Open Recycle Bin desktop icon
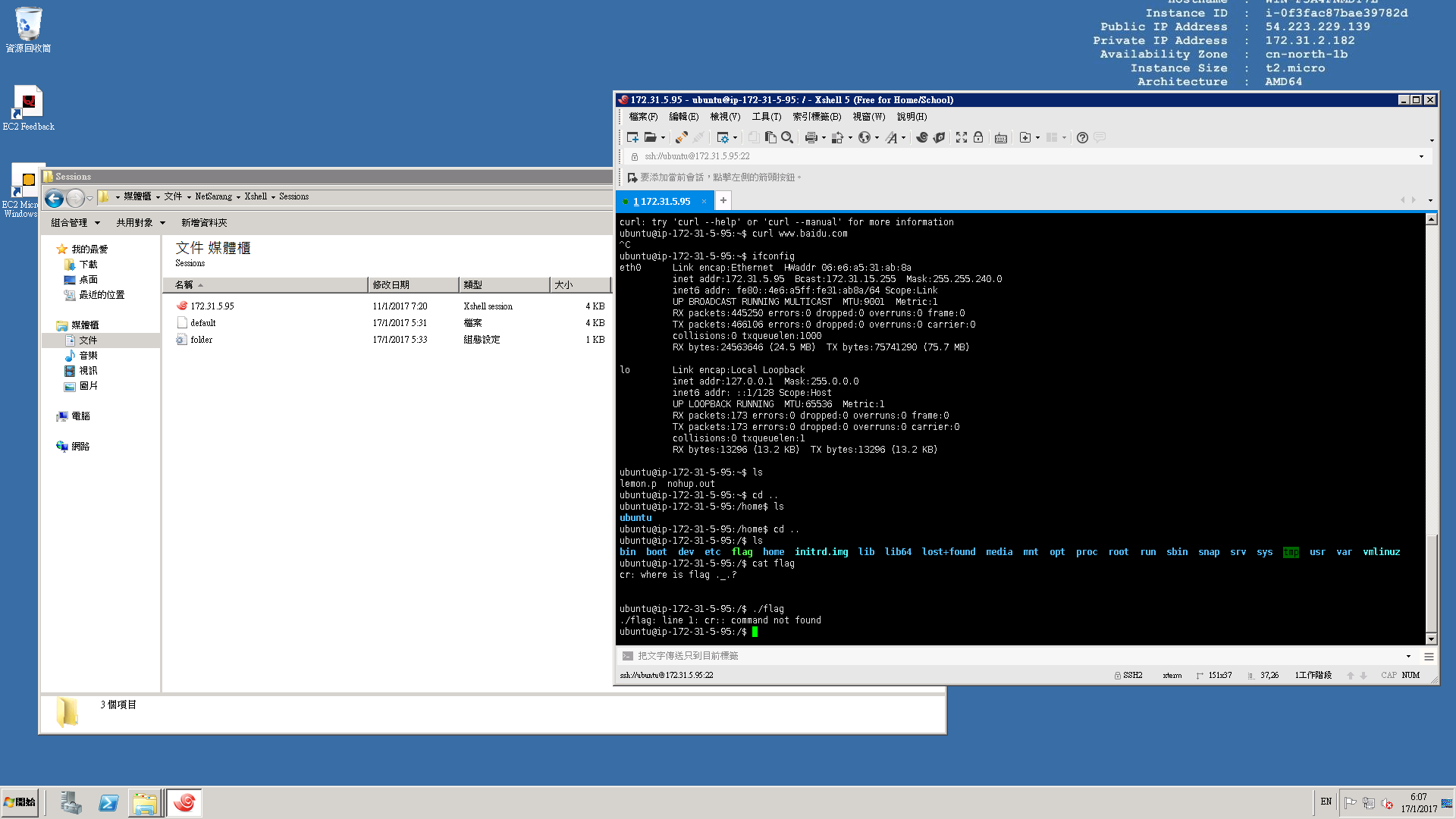Screen dimensions: 1456x819 click(28, 30)
